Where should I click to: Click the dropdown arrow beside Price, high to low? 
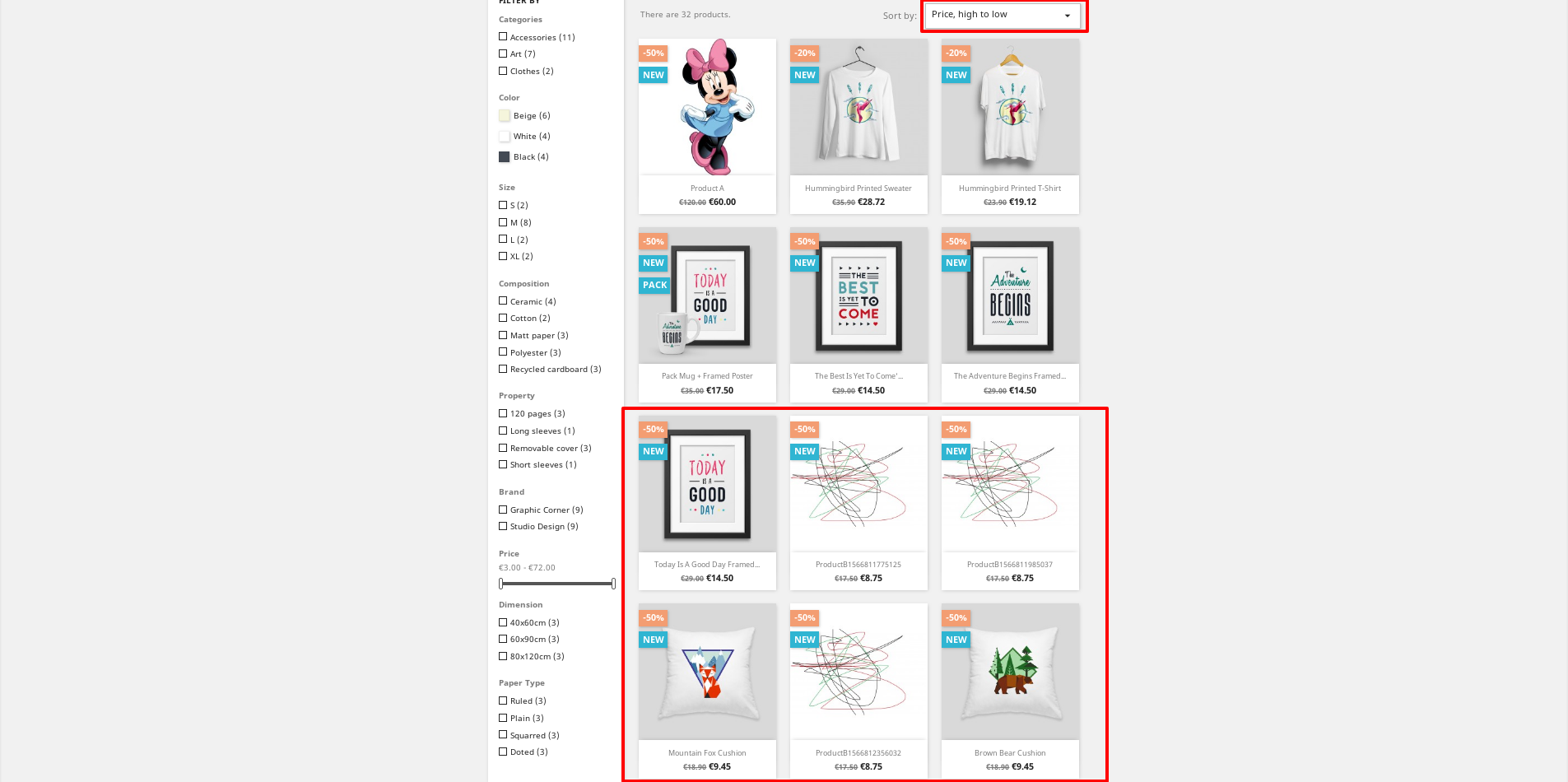[x=1068, y=16]
